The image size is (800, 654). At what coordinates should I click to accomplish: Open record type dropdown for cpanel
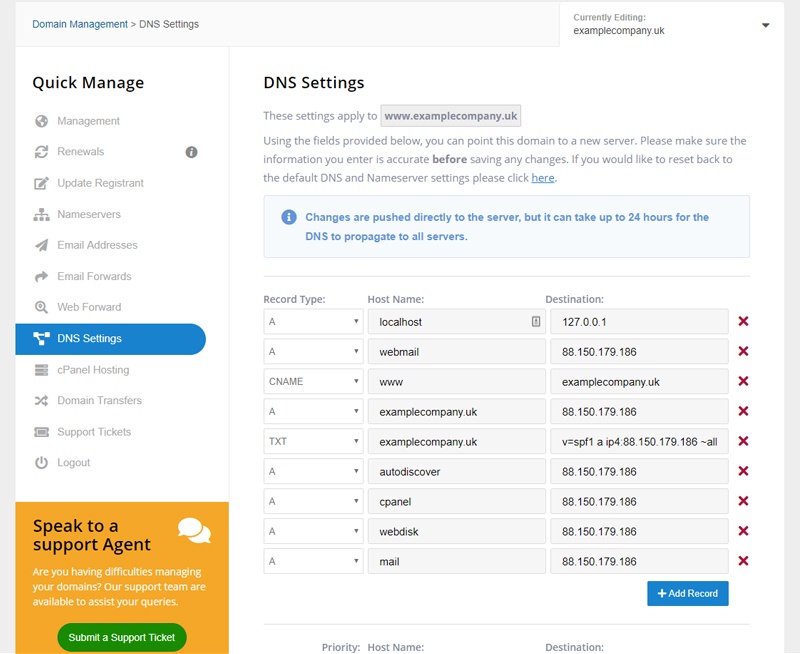(x=313, y=501)
